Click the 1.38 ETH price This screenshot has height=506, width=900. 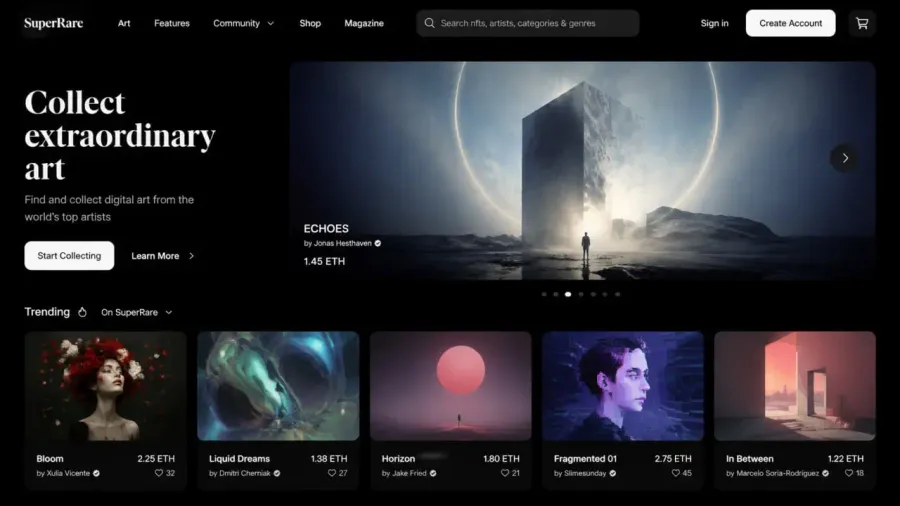click(x=329, y=459)
